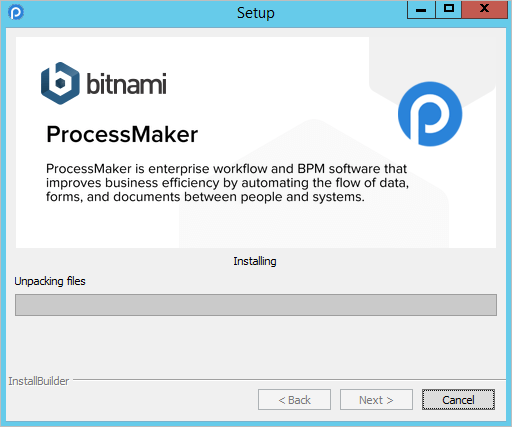Click the disabled Back button
Viewport: 512px width, 427px height.
click(x=294, y=400)
